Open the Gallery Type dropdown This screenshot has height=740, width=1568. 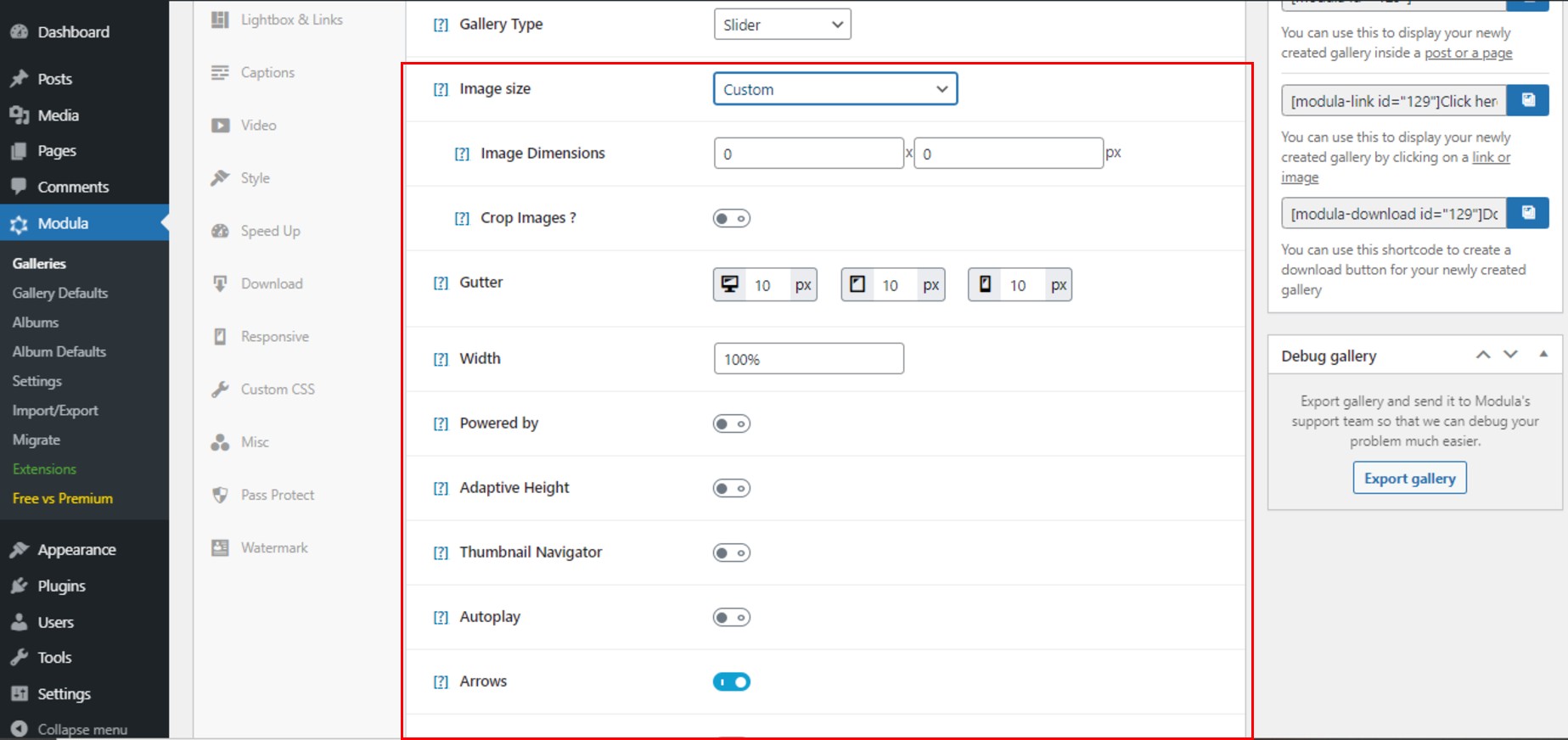(782, 25)
